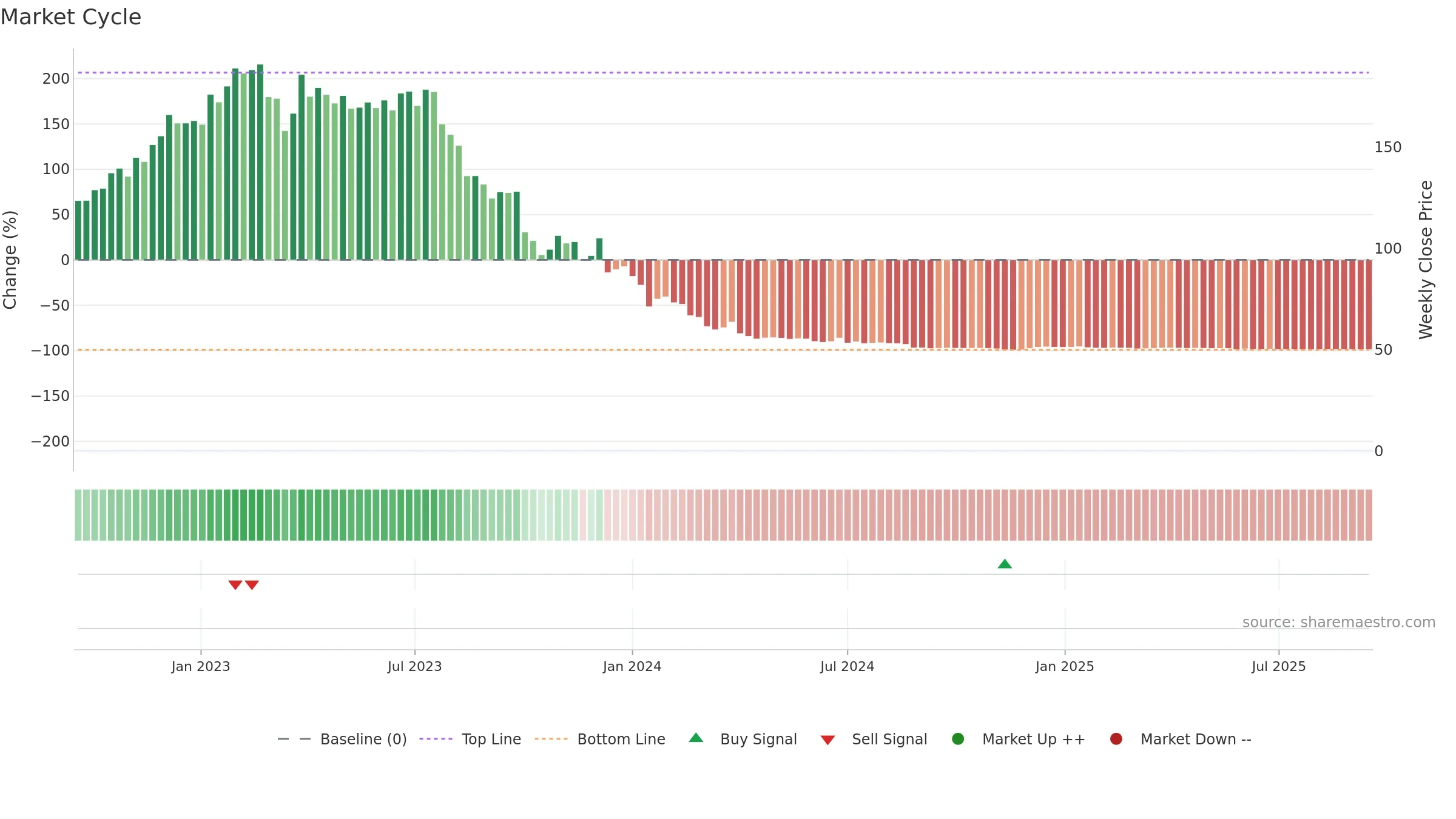Click the dark red Market Down legend circle

pyautogui.click(x=1116, y=739)
